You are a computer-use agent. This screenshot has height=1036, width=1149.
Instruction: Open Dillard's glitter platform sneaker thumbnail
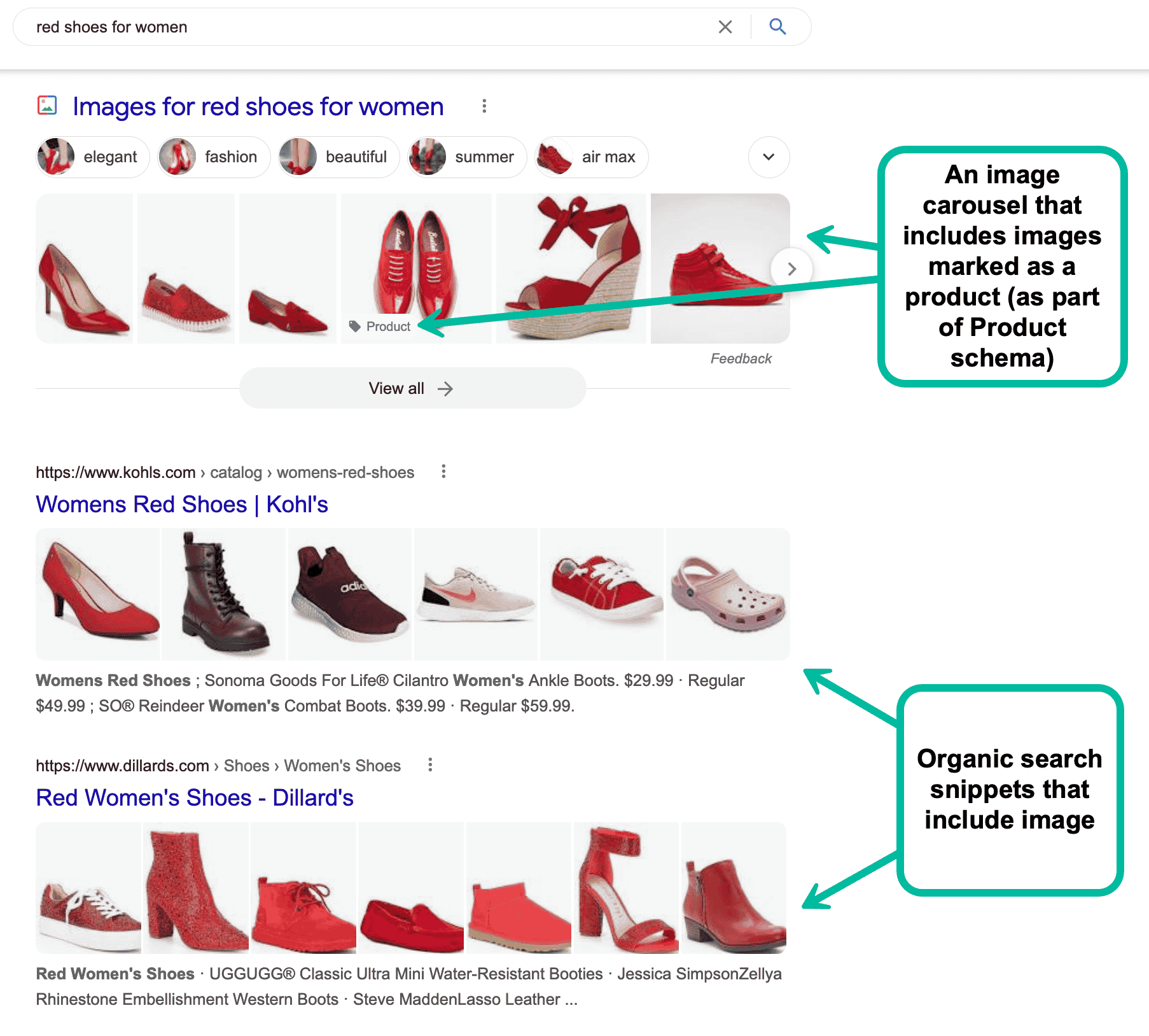click(x=88, y=888)
